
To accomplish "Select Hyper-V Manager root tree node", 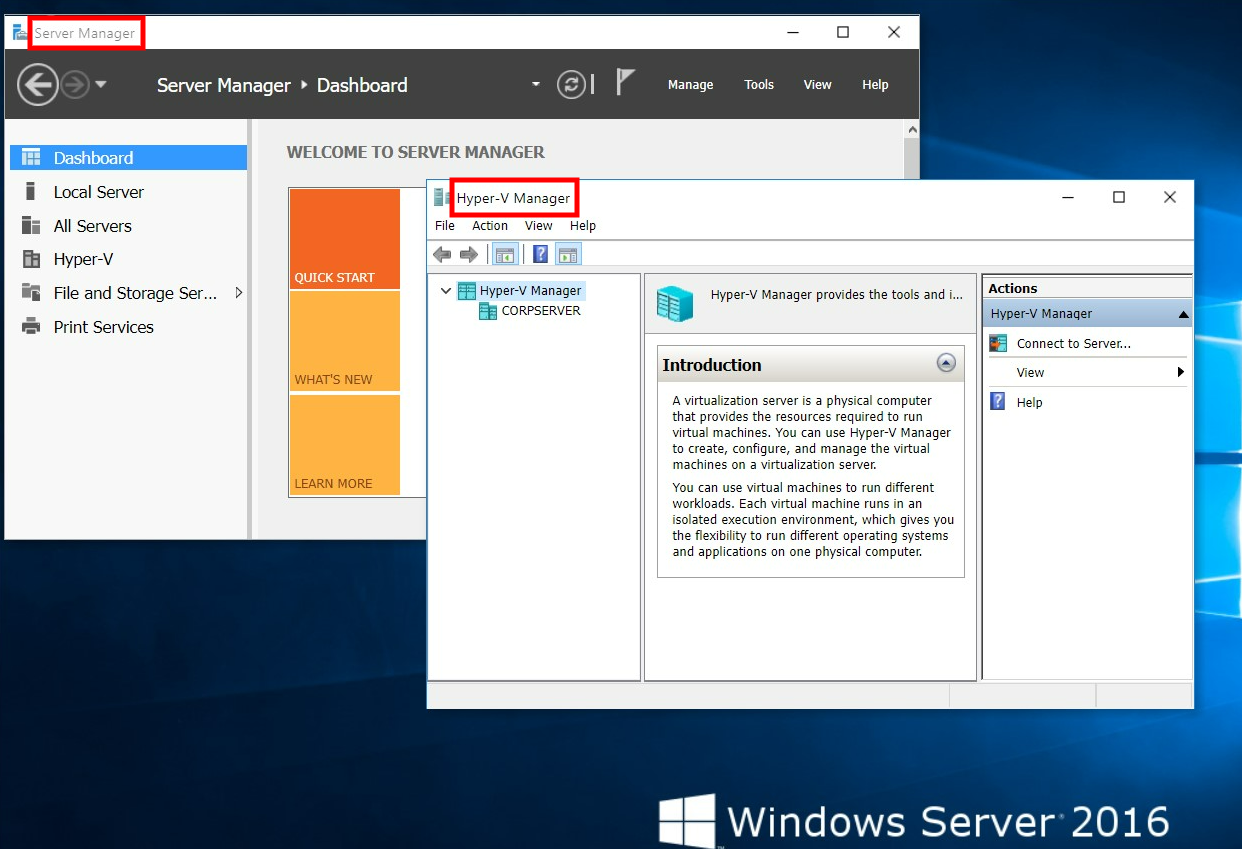I will point(530,291).
